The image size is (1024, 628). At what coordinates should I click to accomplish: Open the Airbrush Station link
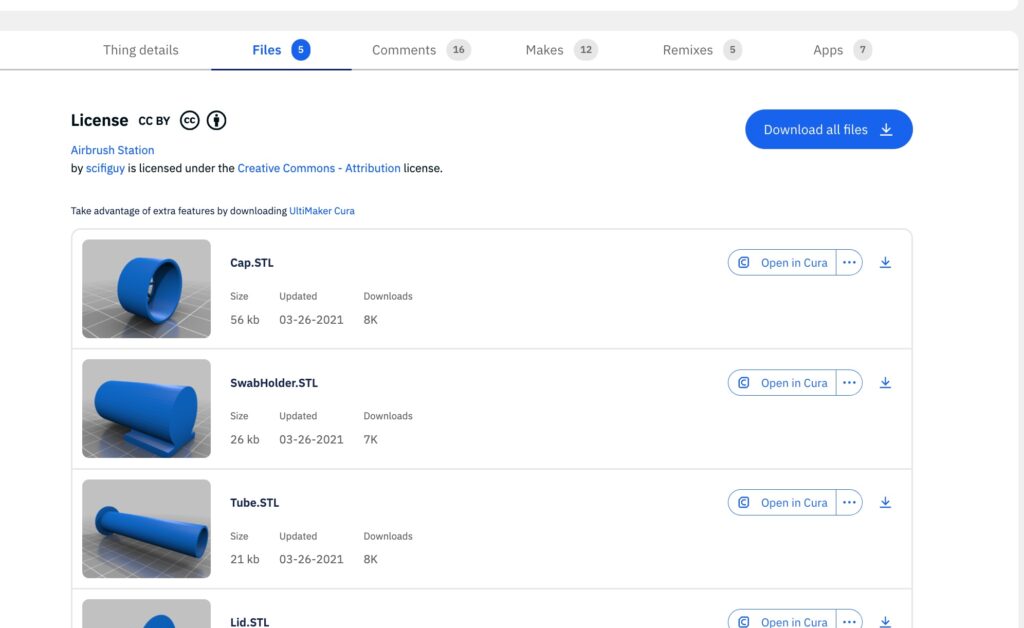(112, 150)
